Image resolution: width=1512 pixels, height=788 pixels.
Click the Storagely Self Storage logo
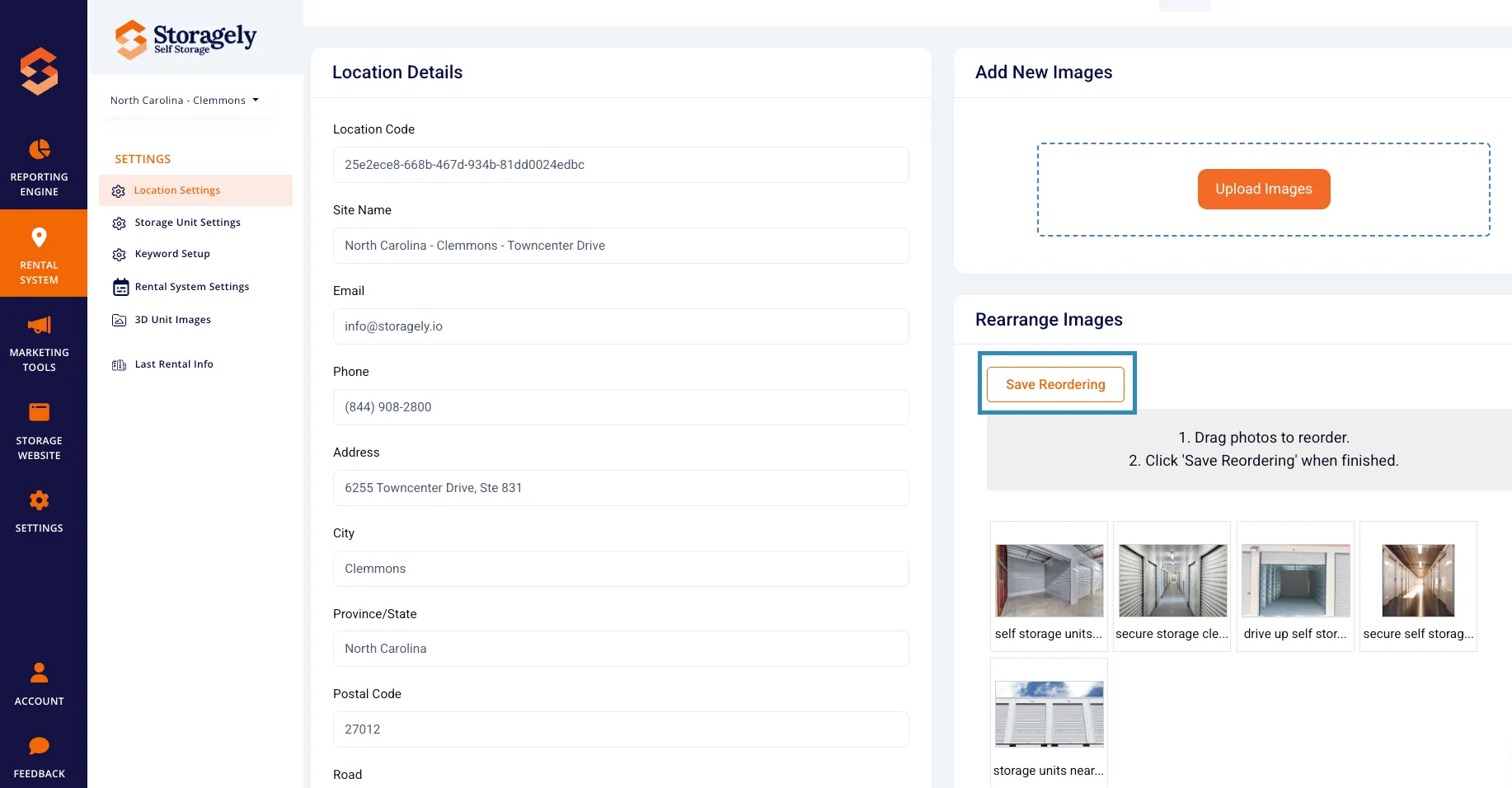[185, 39]
